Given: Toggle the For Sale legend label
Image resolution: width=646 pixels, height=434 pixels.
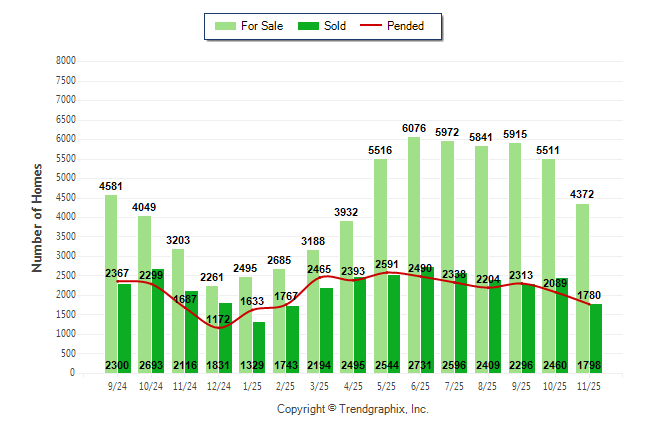Looking at the screenshot, I should click(262, 26).
